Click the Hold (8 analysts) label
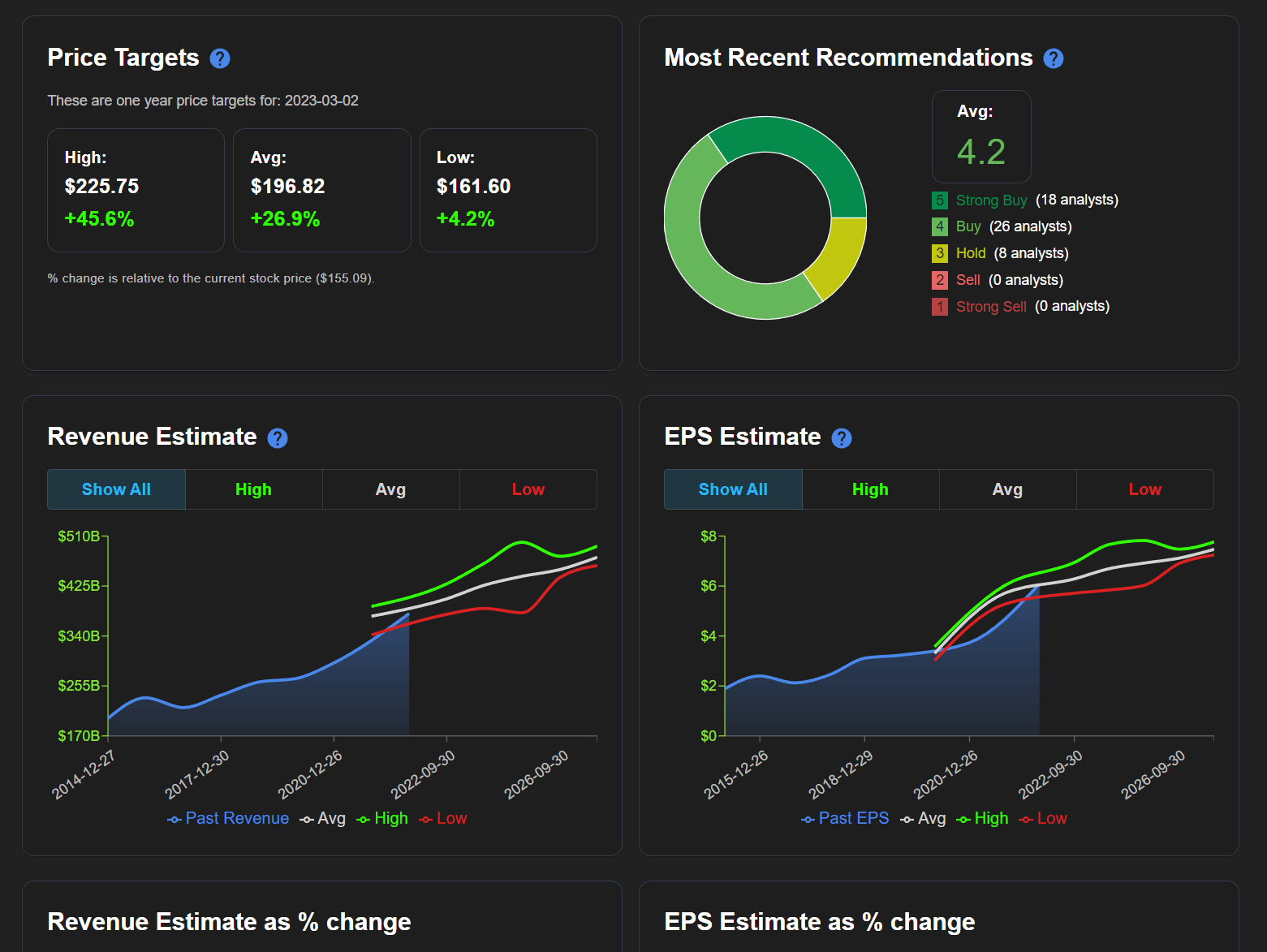1267x952 pixels. pos(1012,253)
